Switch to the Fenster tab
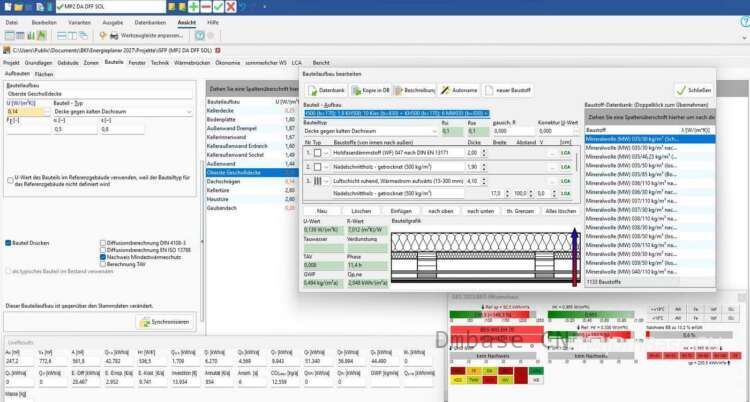Viewport: 750px width, 402px height. [x=137, y=63]
